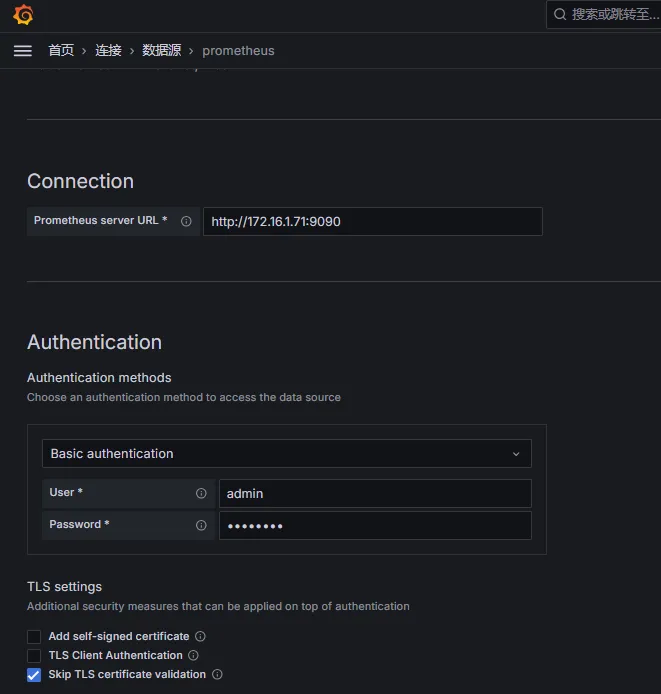Go to 连接 breadcrumb

(108, 50)
